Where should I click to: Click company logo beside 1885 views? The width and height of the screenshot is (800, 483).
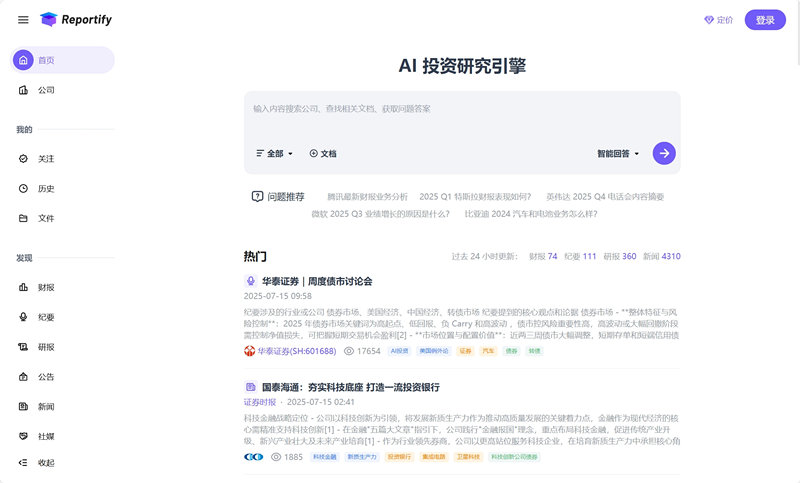pos(254,457)
